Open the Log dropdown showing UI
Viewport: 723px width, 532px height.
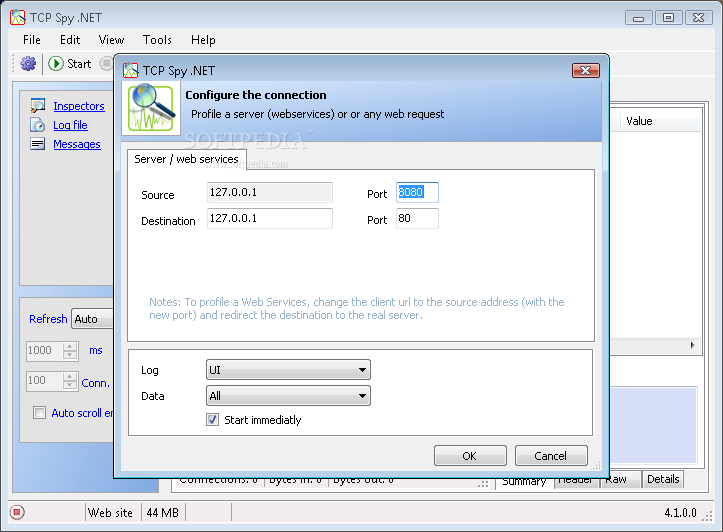click(x=288, y=370)
